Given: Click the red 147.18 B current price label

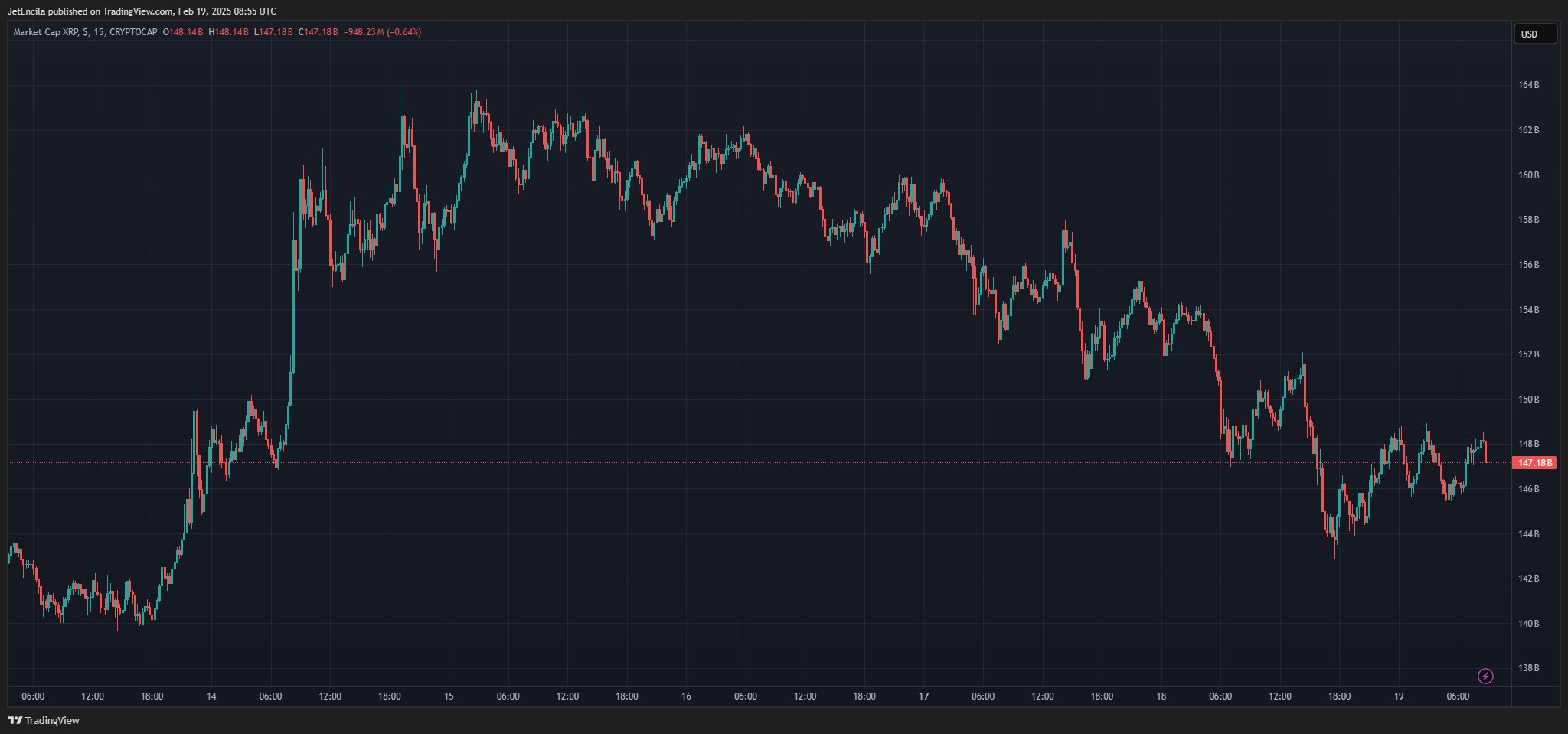Looking at the screenshot, I should click(1535, 463).
